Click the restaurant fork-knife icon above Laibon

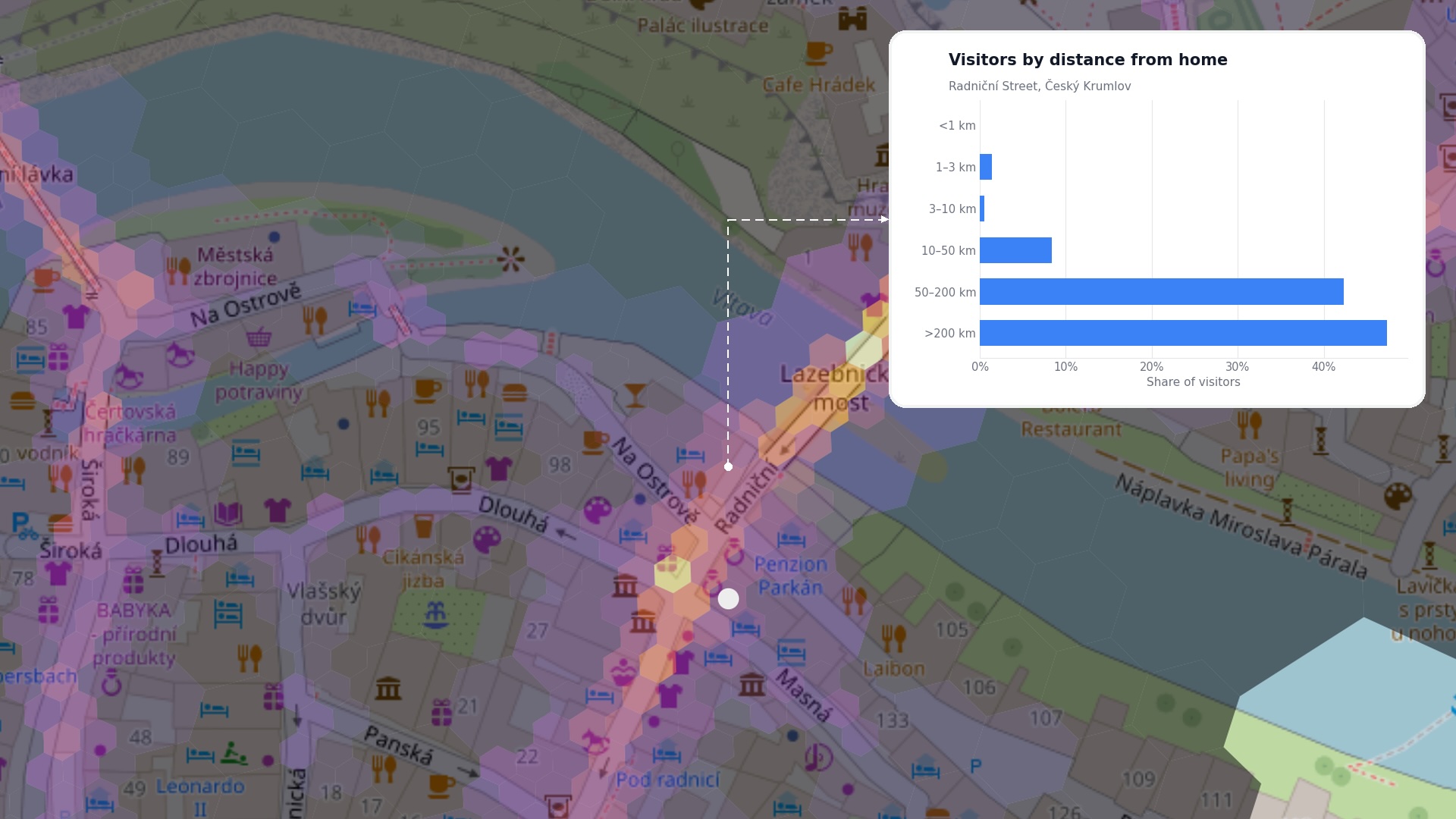894,638
